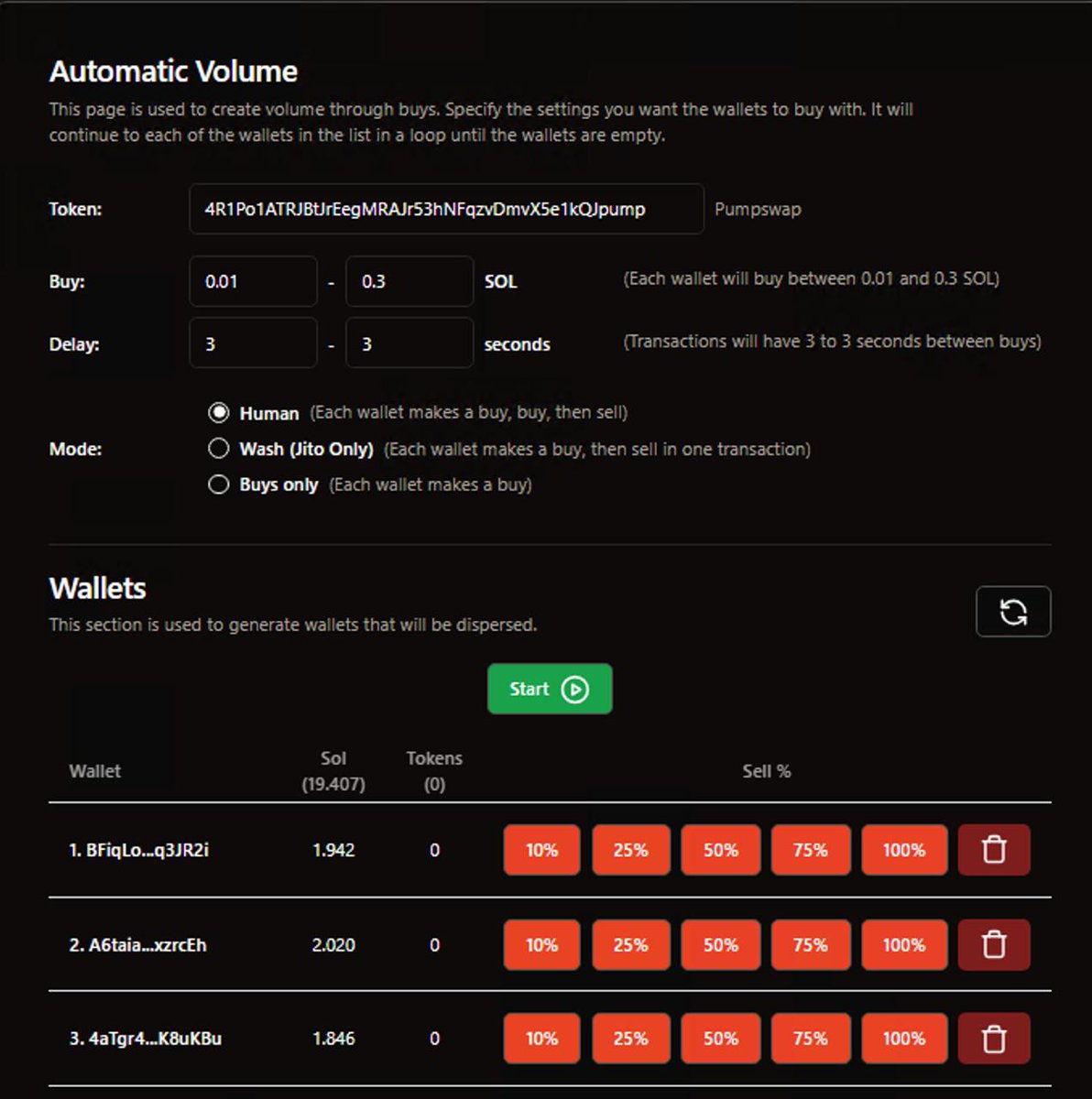
Task: Click wallet address 2. A6taia...xzrcEh
Action: click(x=138, y=944)
